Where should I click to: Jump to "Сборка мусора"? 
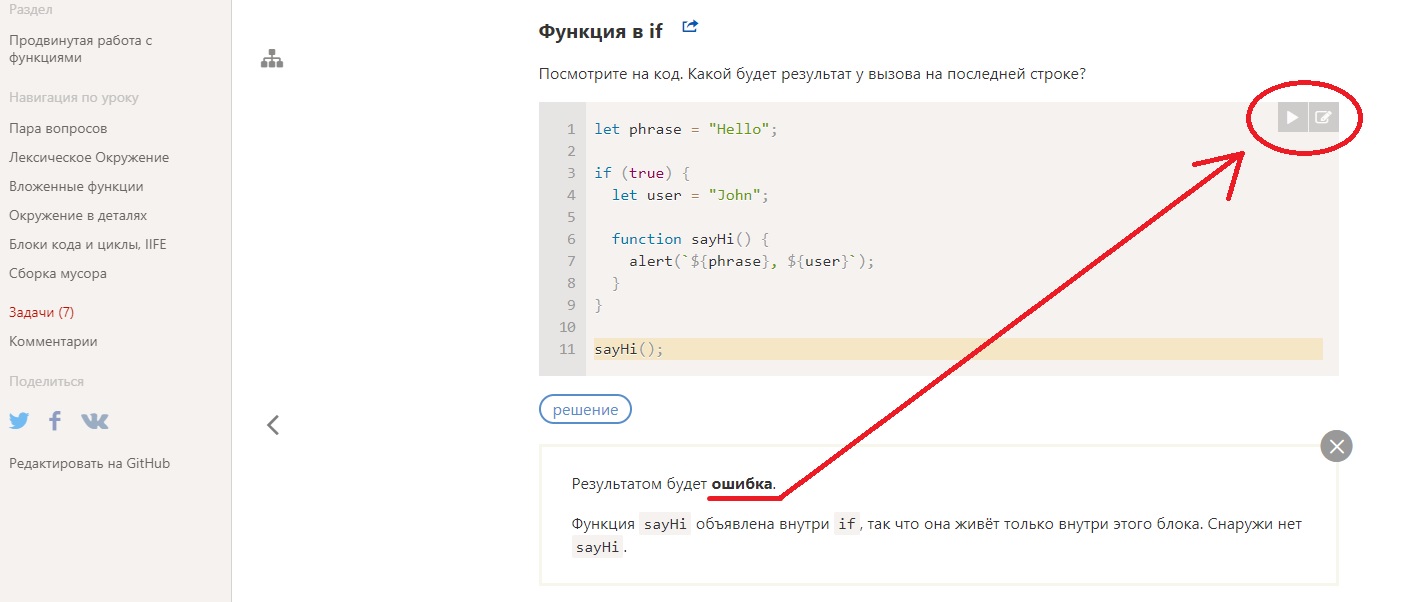58,273
